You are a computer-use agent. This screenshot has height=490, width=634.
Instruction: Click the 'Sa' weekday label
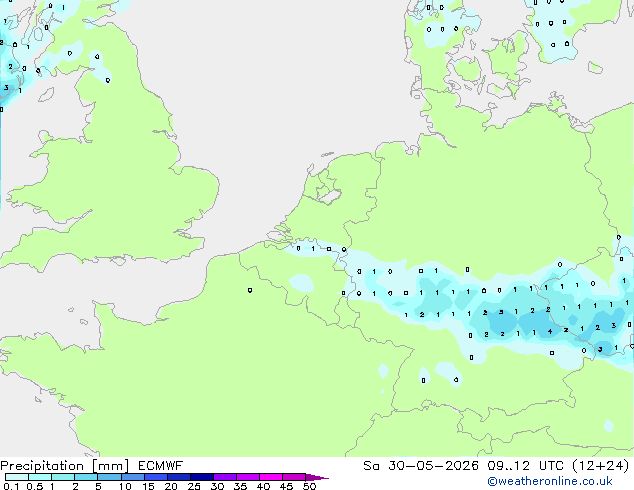371,466
